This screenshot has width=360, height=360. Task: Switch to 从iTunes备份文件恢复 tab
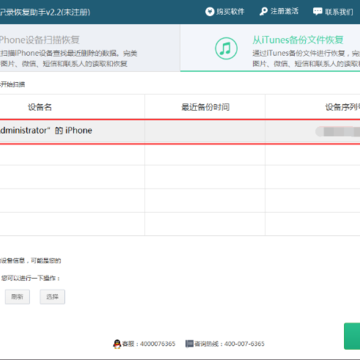(x=270, y=48)
